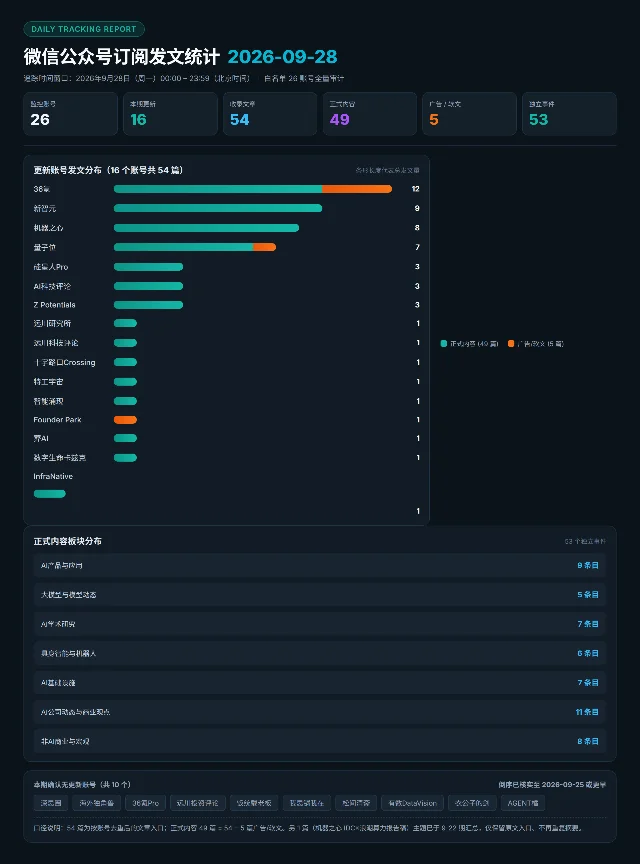Image resolution: width=640 pixels, height=864 pixels.
Task: Click the 2026-09-25 update note
Action: (x=552, y=785)
